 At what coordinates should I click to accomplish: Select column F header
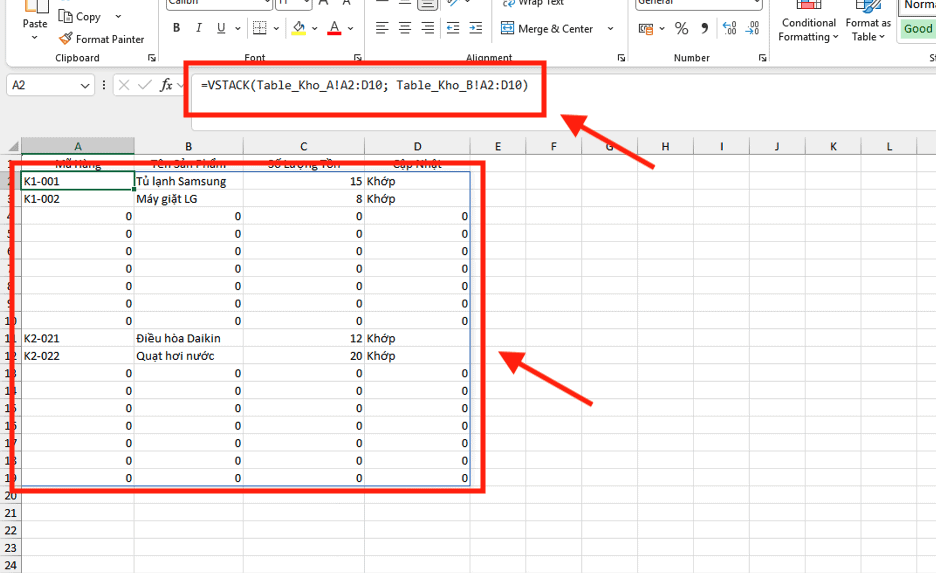553,146
